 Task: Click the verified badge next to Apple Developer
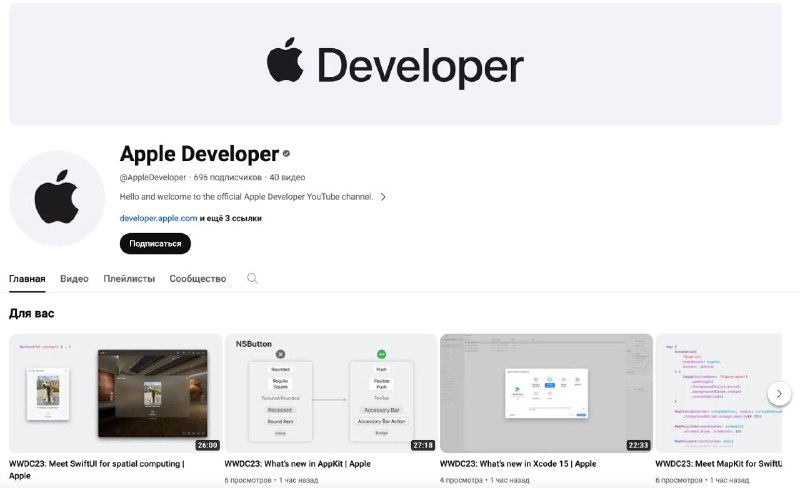click(x=286, y=154)
